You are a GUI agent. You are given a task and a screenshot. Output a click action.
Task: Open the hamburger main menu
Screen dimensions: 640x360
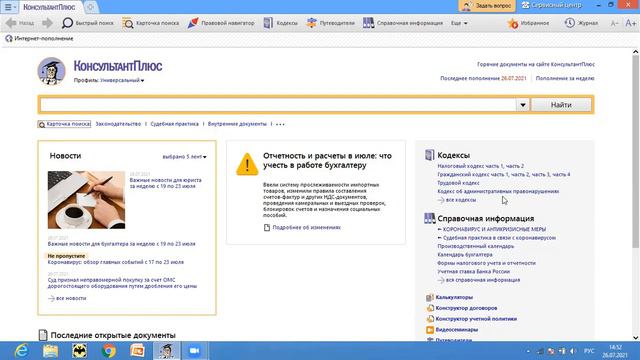(9, 7)
